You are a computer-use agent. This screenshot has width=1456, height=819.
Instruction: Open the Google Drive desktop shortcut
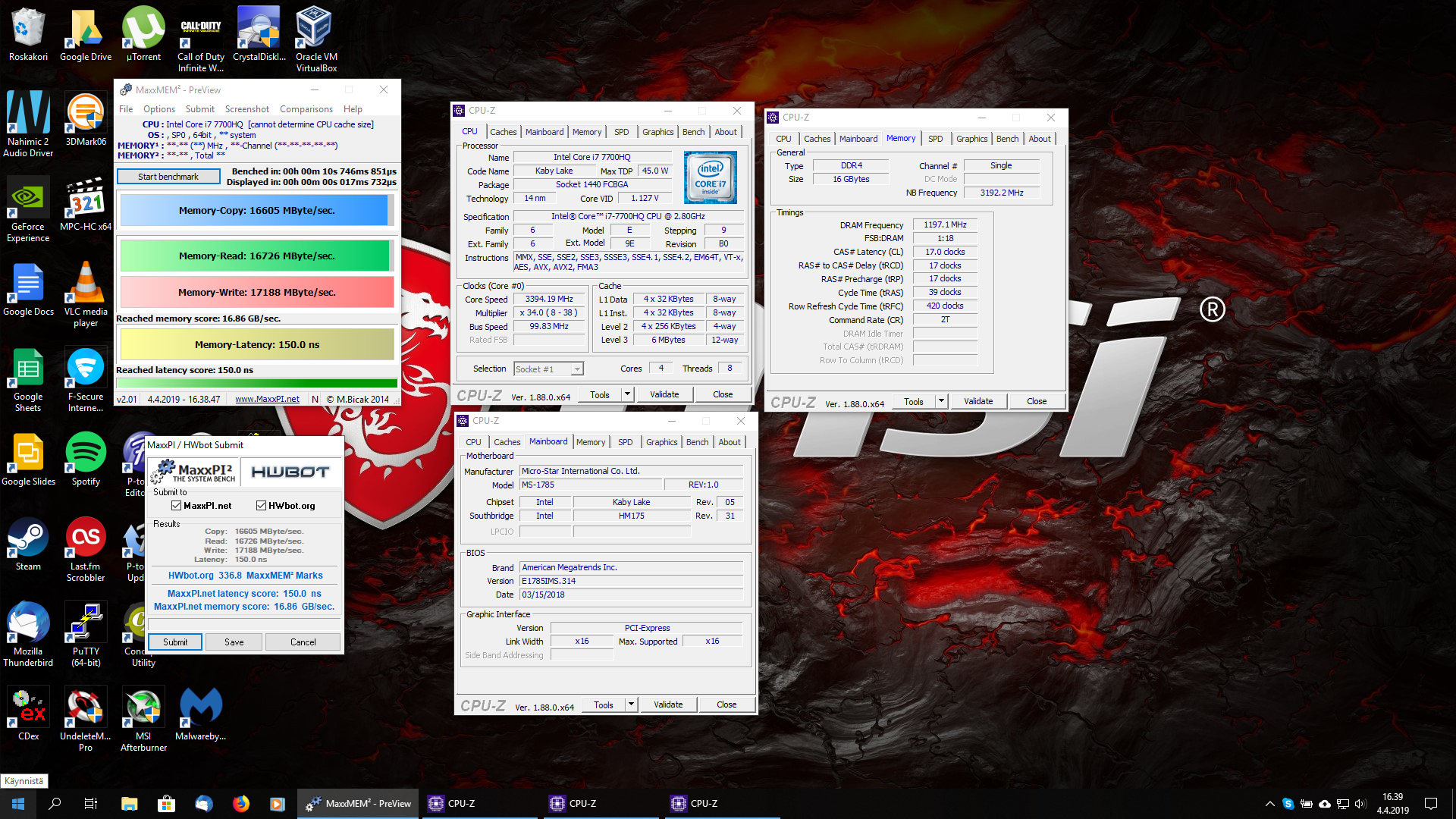pos(86,35)
